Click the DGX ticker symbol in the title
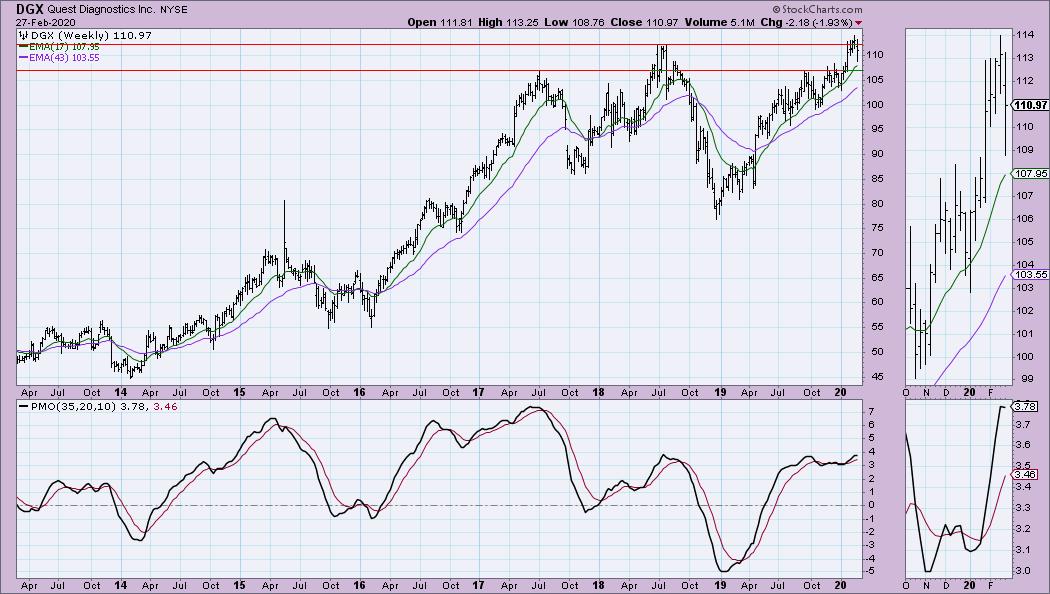The width and height of the screenshot is (1050, 594). tap(31, 9)
